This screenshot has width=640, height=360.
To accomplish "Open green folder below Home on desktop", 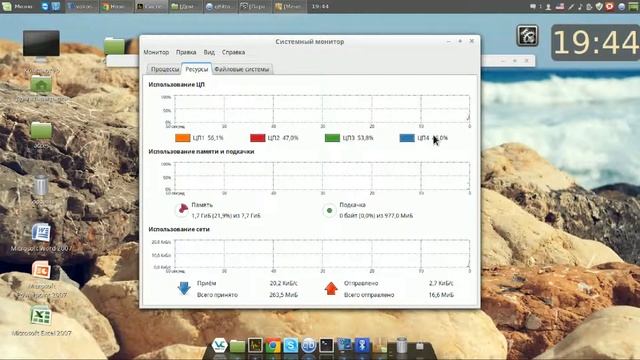I will (41, 131).
